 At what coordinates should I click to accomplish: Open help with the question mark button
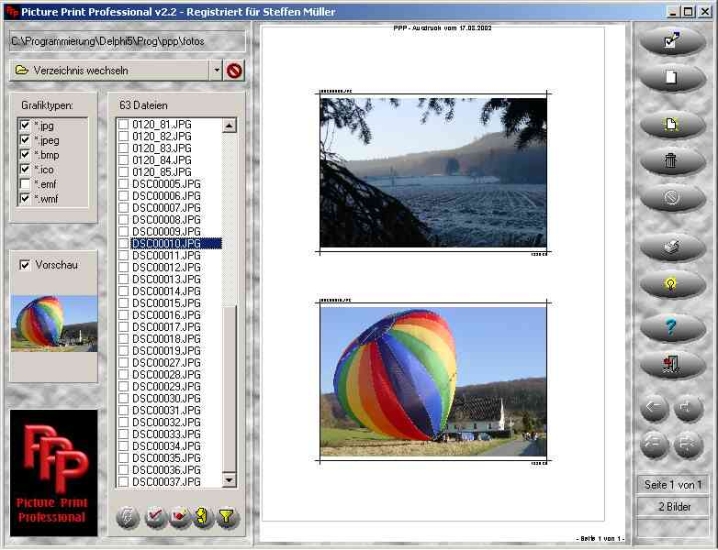pos(671,325)
